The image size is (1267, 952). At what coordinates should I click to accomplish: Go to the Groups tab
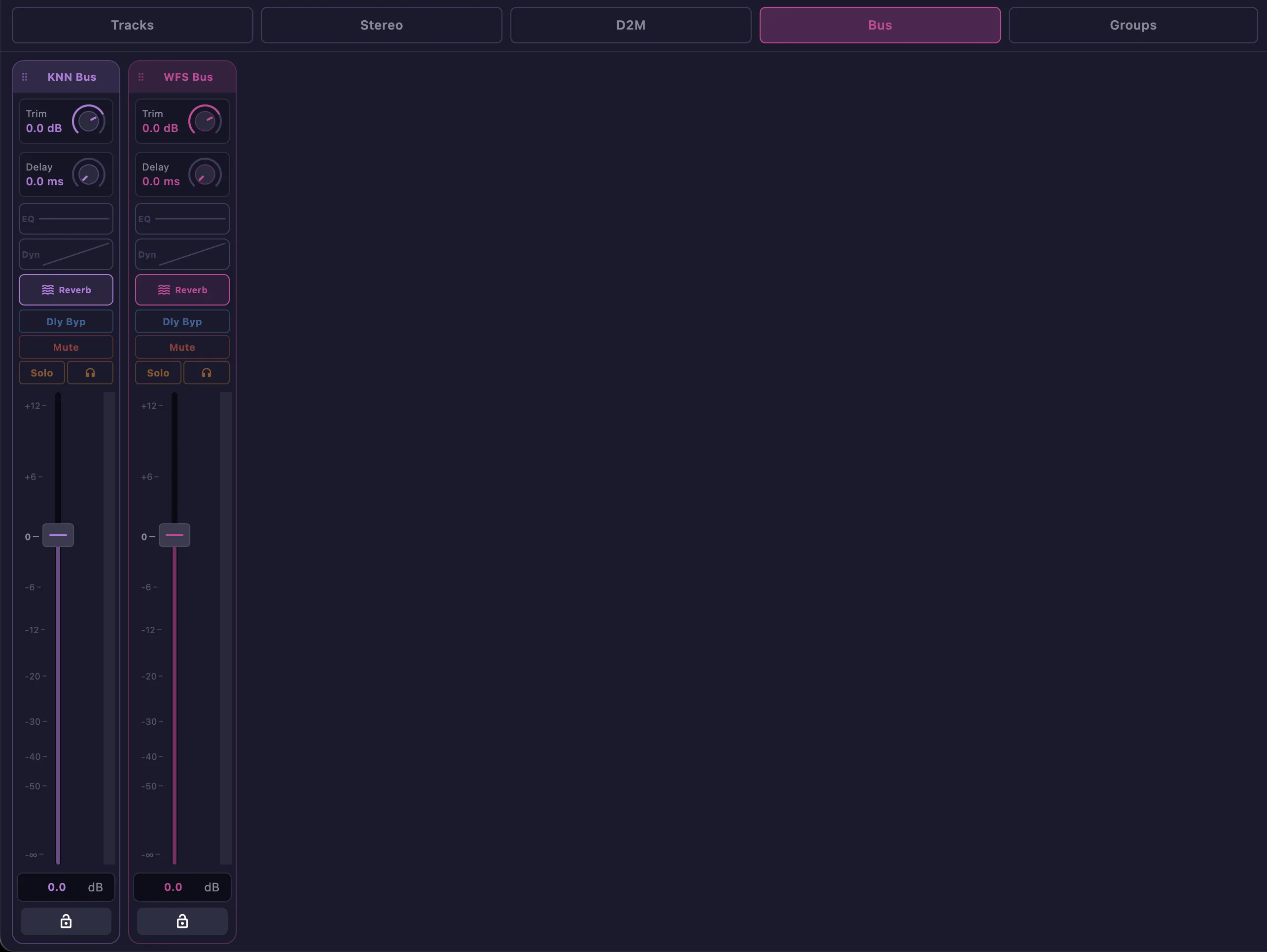pos(1133,25)
